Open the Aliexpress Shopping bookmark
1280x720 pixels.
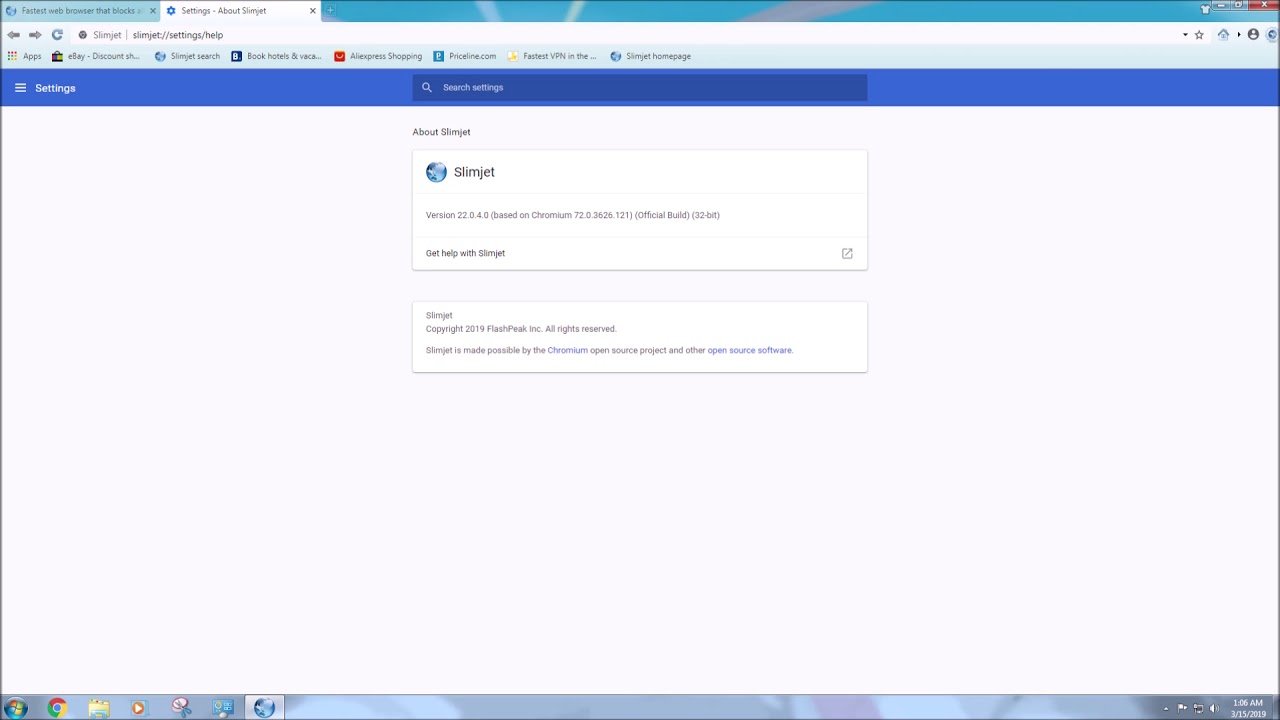pyautogui.click(x=378, y=56)
